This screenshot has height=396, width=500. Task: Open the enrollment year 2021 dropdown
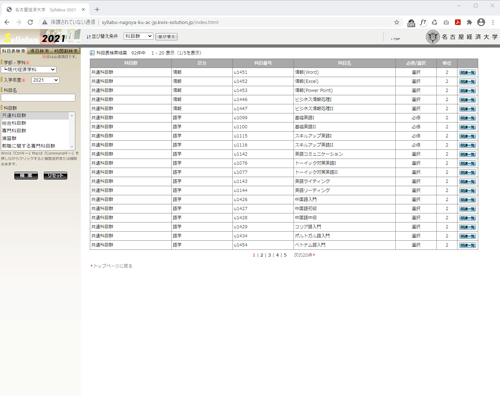click(45, 80)
